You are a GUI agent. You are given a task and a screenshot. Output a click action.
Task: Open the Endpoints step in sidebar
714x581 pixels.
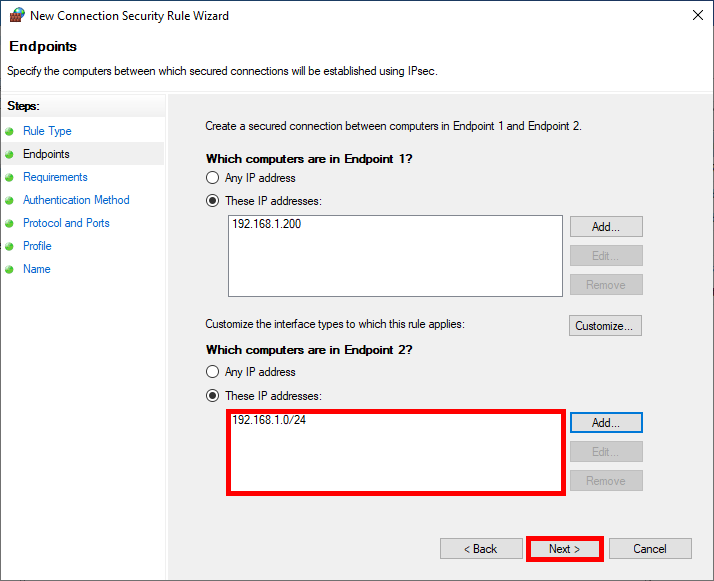click(46, 154)
